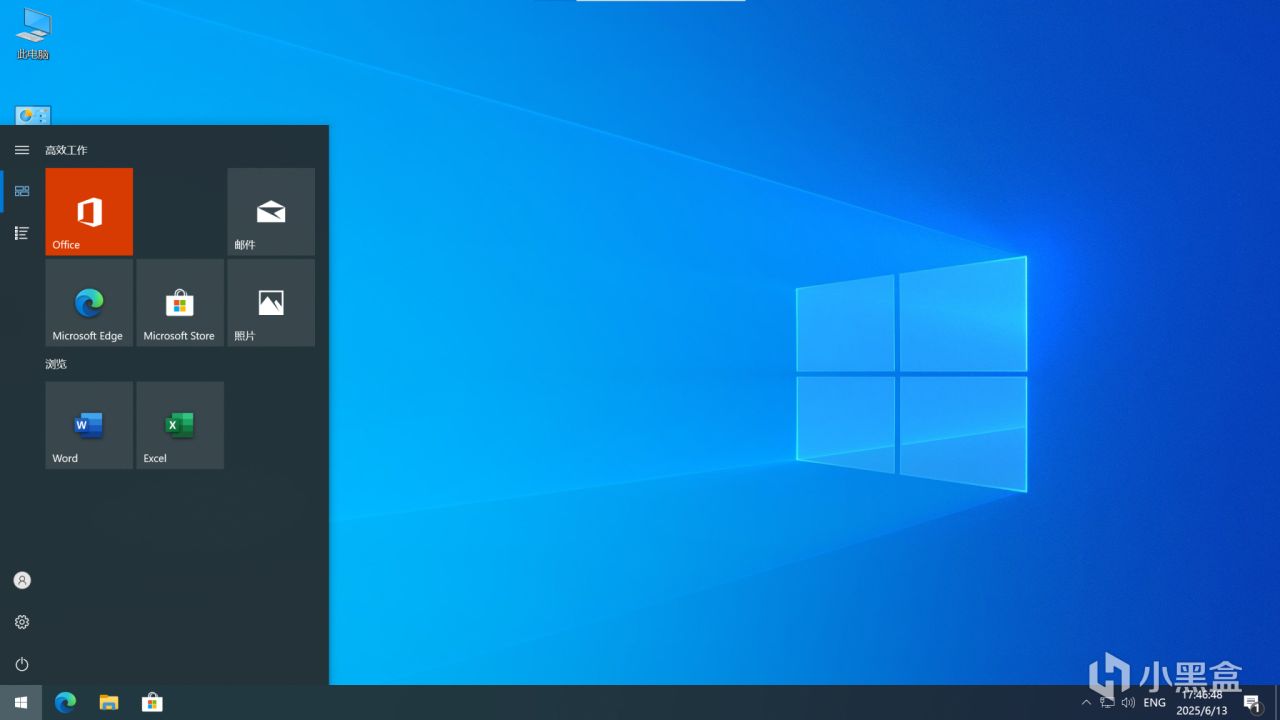This screenshot has width=1280, height=720.
Task: Click the Power icon in Start menu
Action: click(22, 664)
